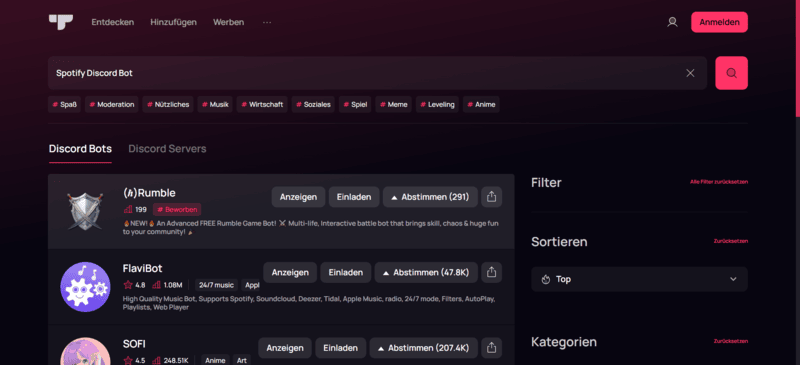
Task: Click the Anime tag on SOFI
Action: coord(215,360)
